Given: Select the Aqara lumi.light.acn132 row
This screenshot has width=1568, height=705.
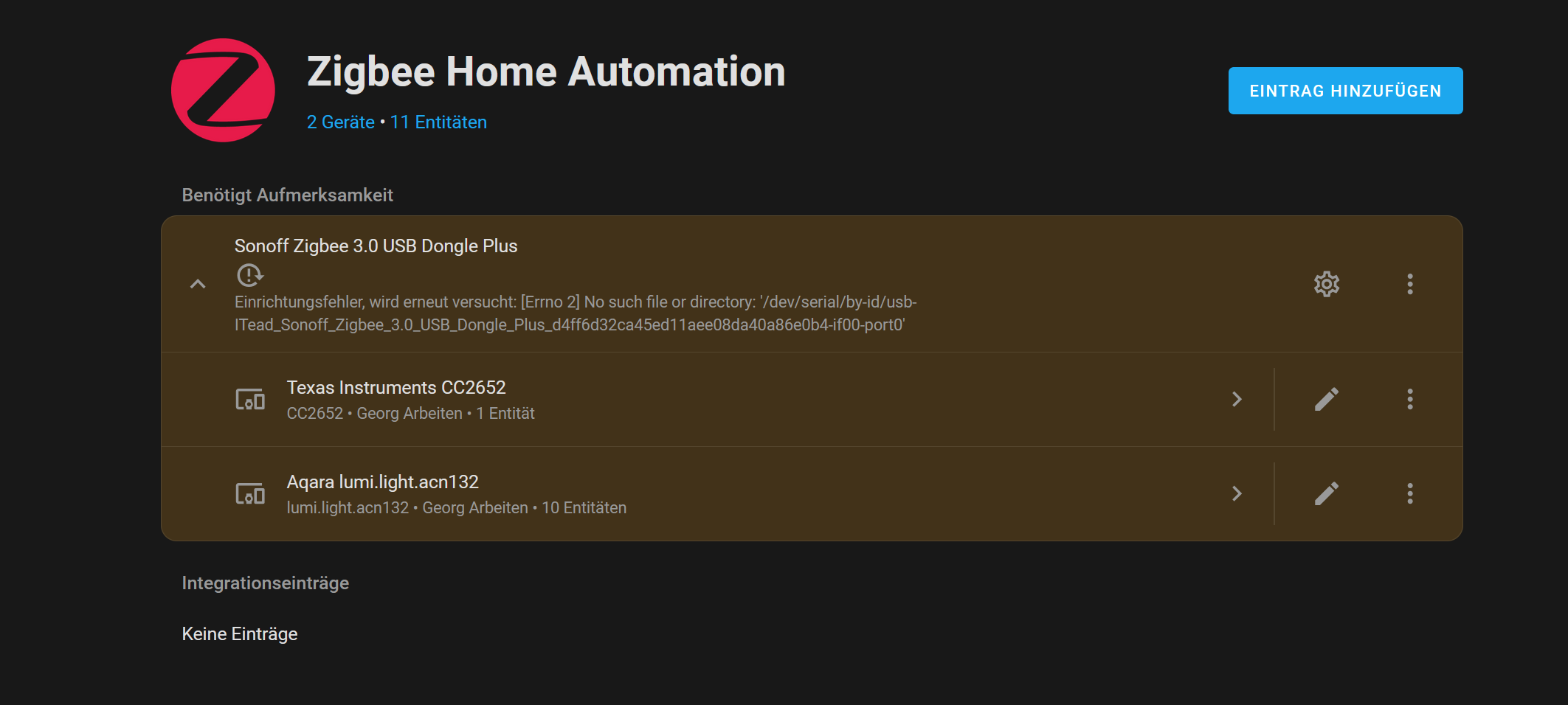Looking at the screenshot, I should click(x=718, y=493).
